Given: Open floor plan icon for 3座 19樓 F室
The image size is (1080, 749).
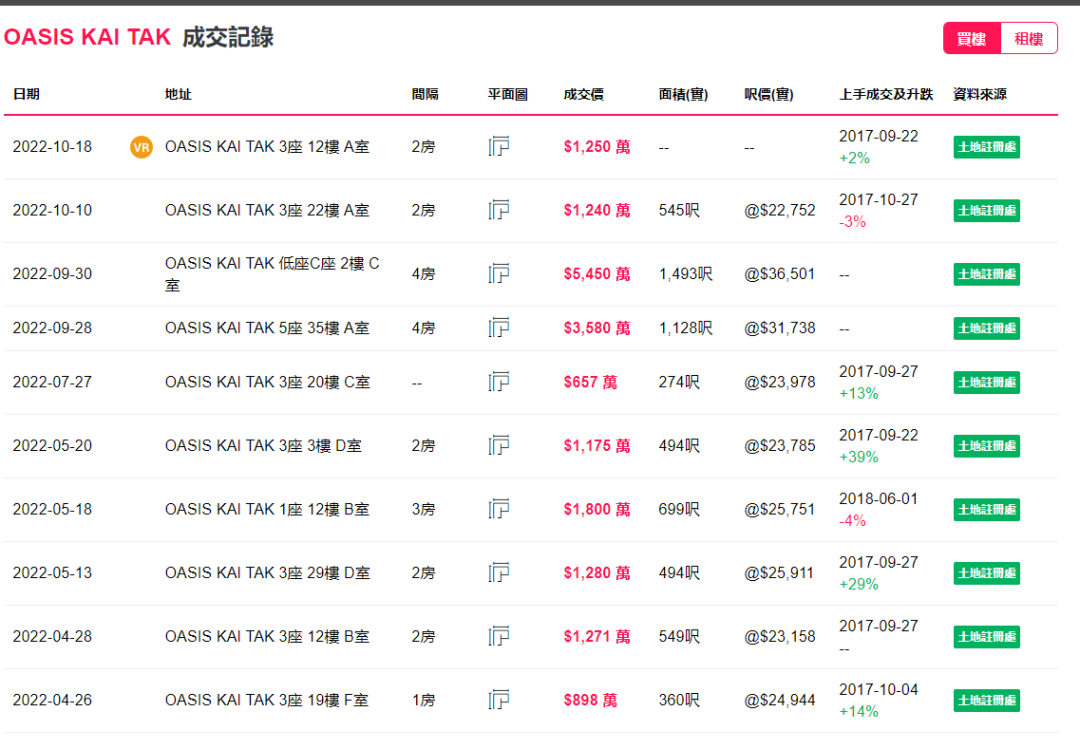Looking at the screenshot, I should [499, 700].
